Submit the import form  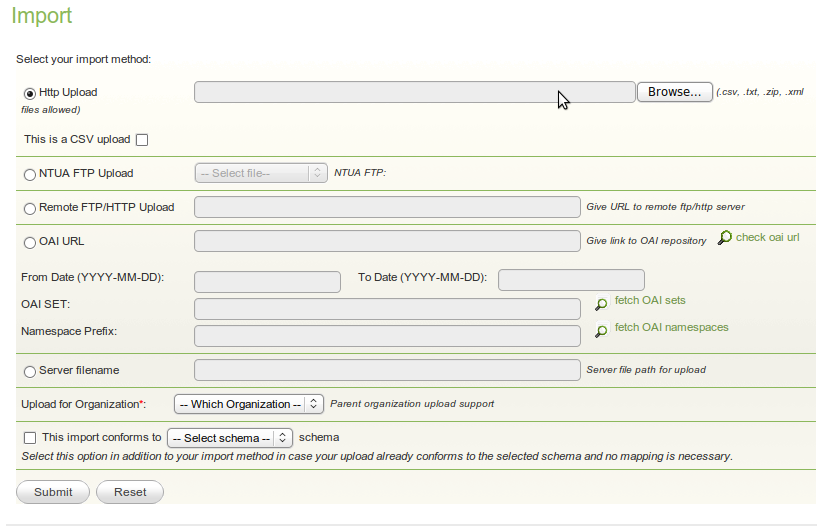coord(53,492)
